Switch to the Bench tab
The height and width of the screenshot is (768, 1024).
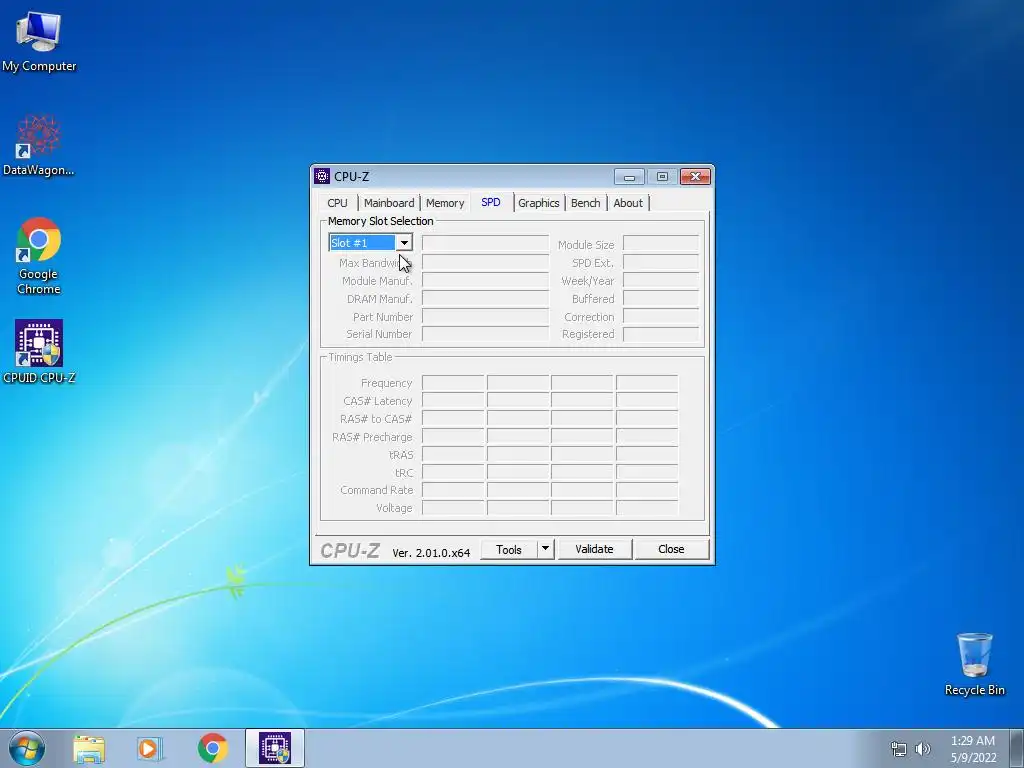point(586,203)
